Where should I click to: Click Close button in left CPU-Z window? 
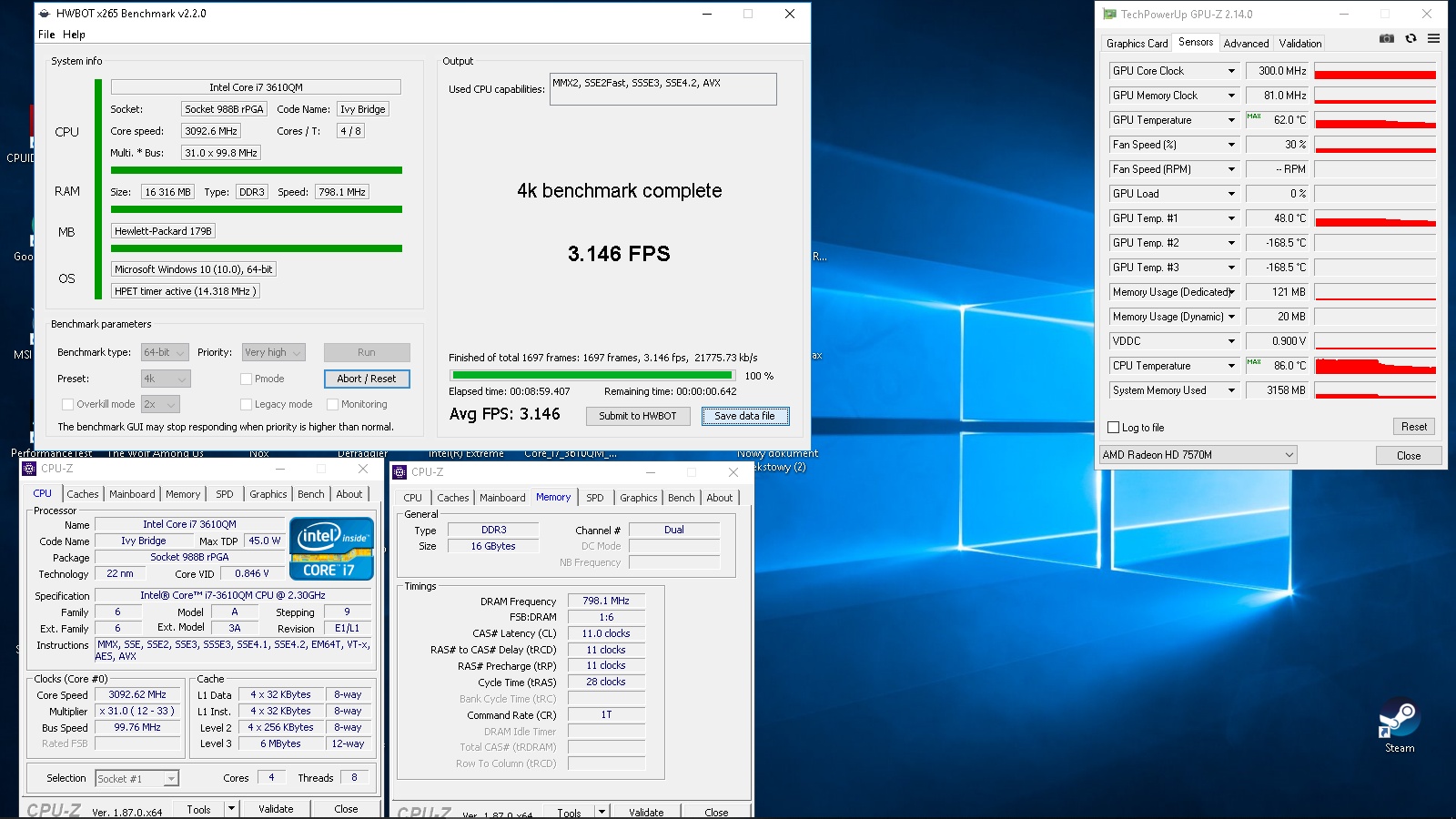[346, 809]
